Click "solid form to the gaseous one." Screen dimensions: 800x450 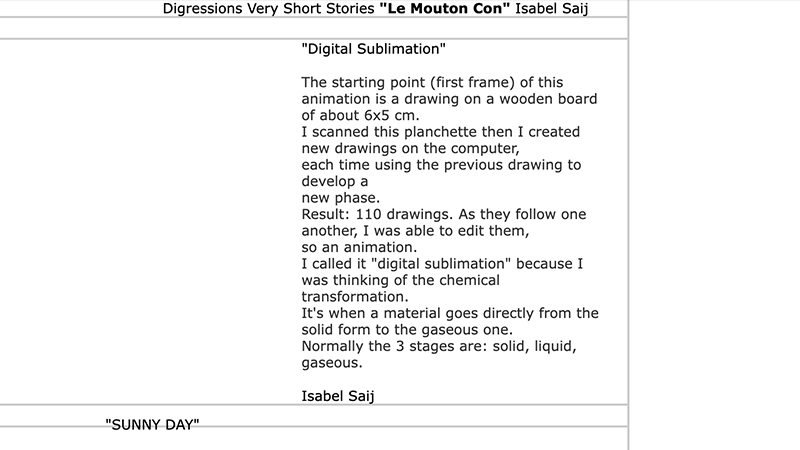tap(411, 330)
